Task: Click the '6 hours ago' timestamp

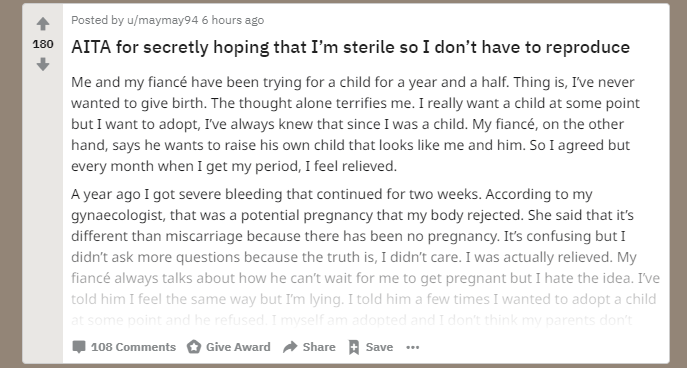Action: click(x=233, y=20)
